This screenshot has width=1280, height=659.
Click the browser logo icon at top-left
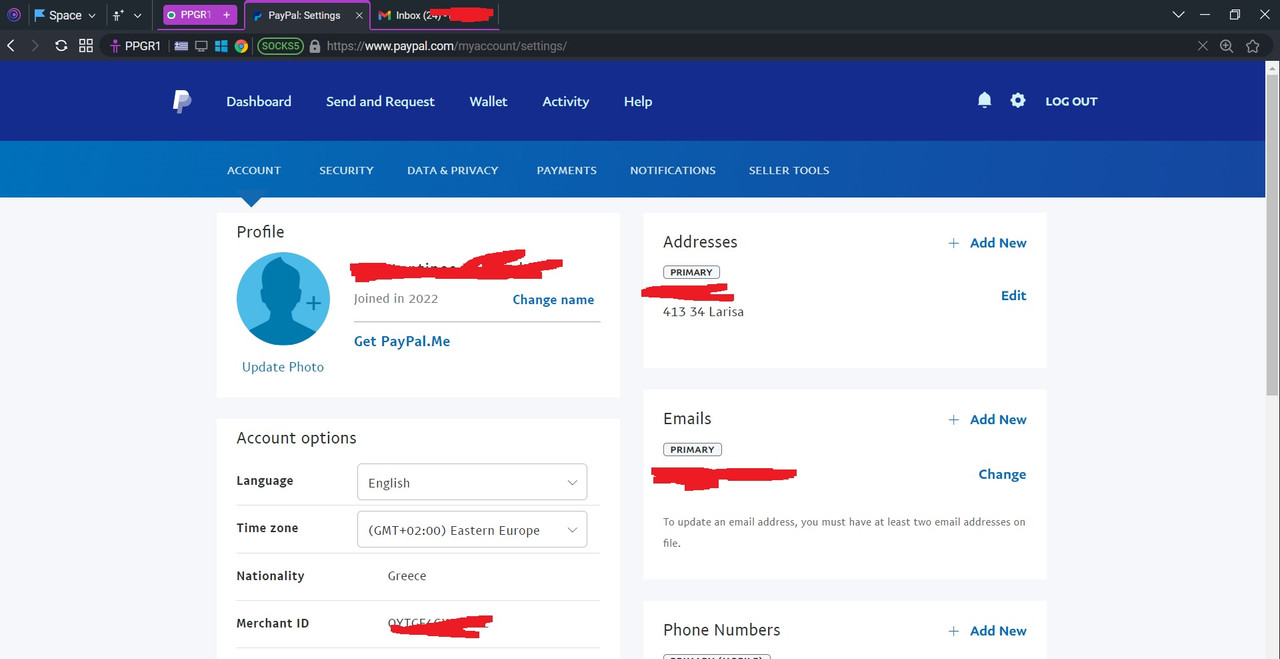[x=13, y=15]
